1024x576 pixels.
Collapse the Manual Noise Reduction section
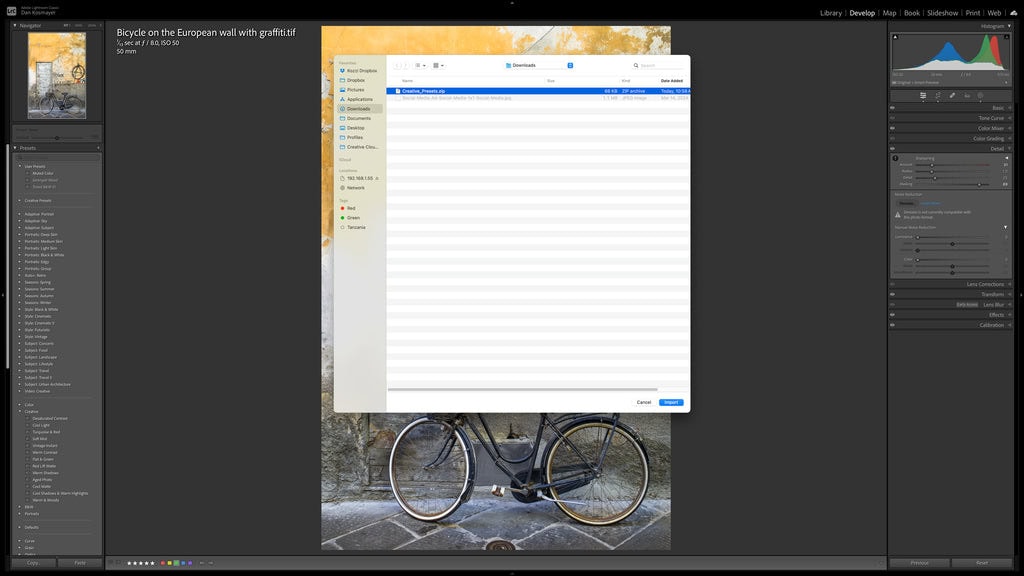click(1005, 227)
